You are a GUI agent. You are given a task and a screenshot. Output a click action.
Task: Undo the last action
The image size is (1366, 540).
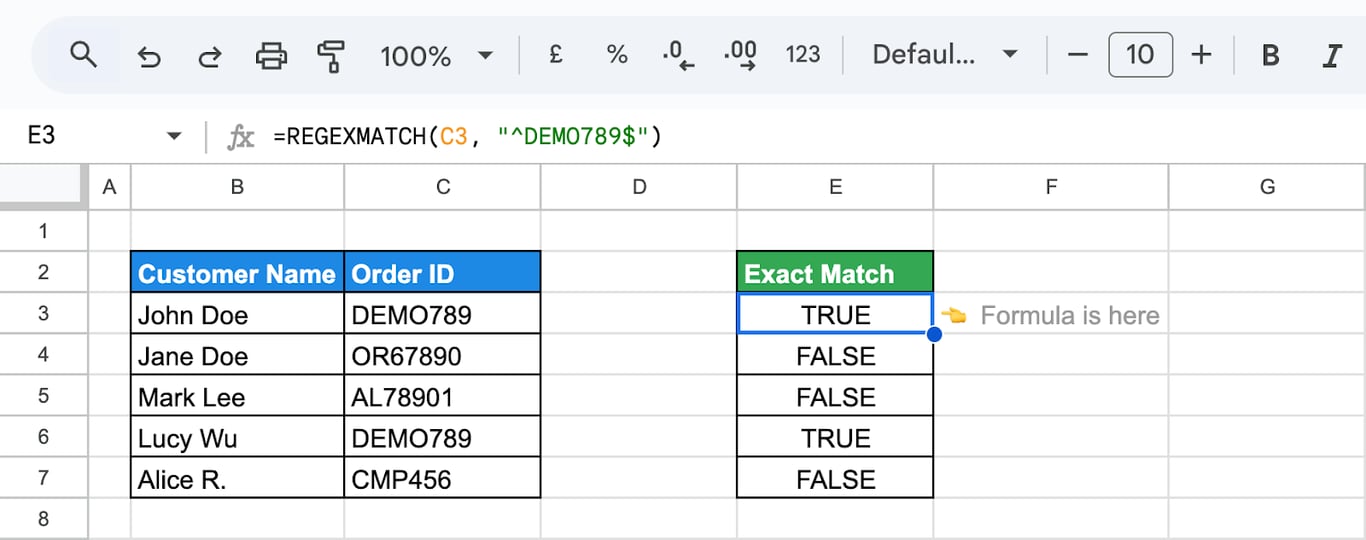pyautogui.click(x=148, y=56)
